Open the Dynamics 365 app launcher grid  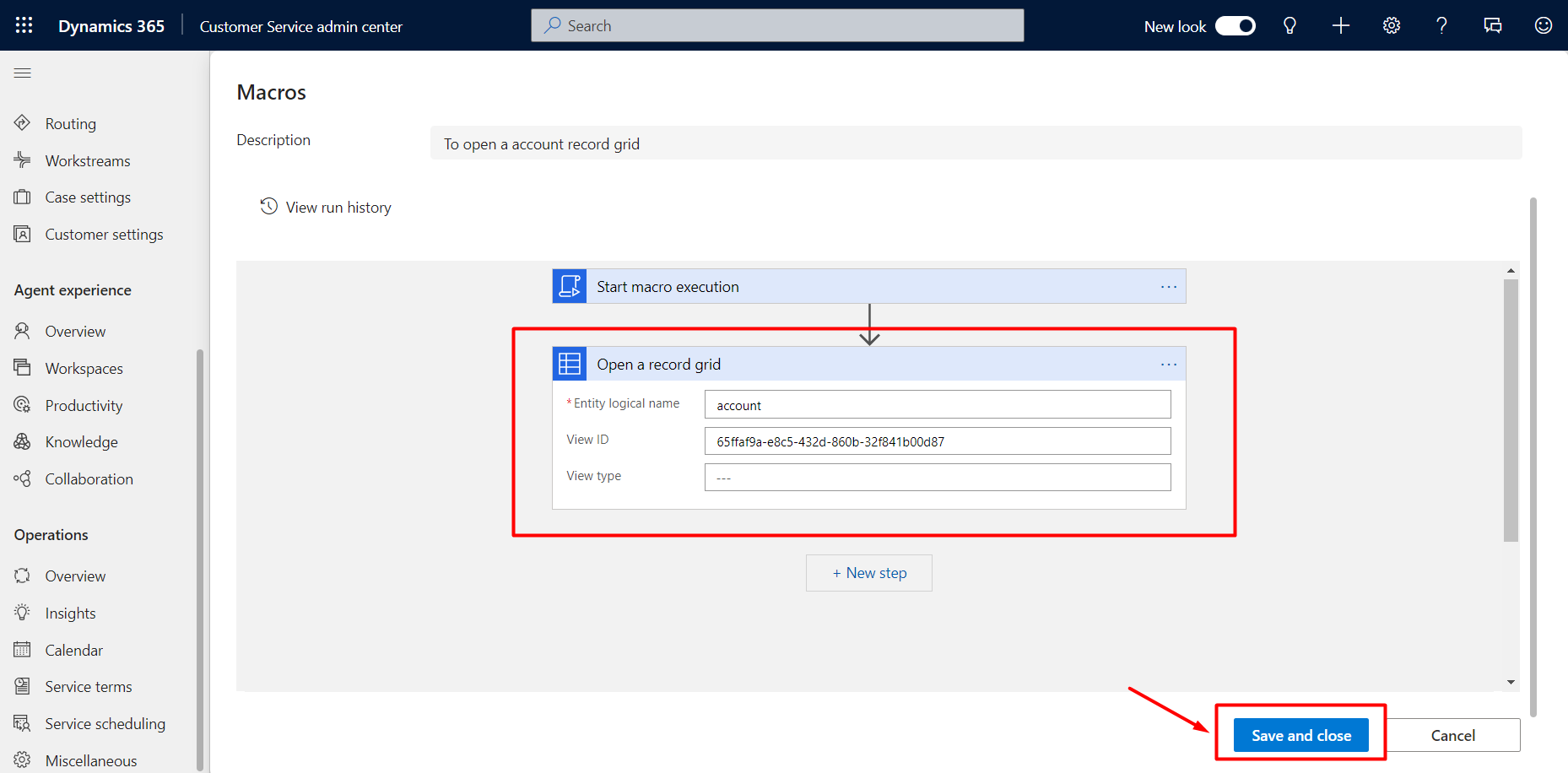[23, 24]
